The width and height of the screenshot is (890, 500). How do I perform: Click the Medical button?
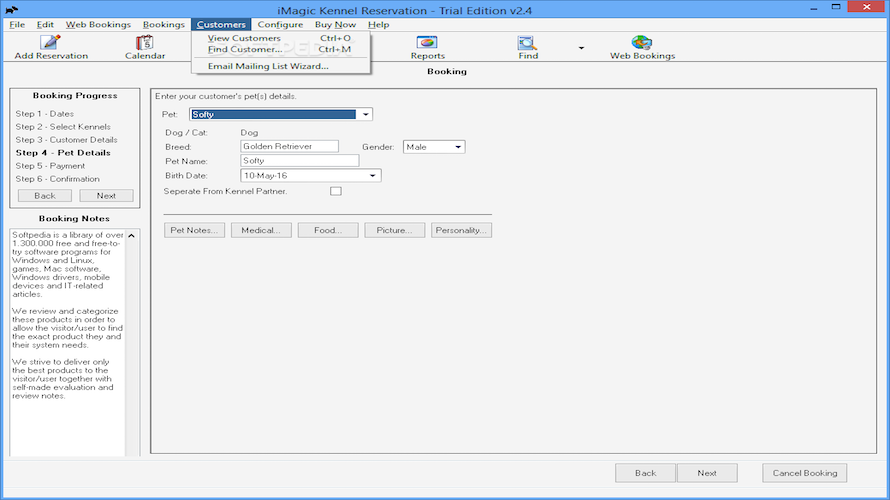pyautogui.click(x=261, y=230)
